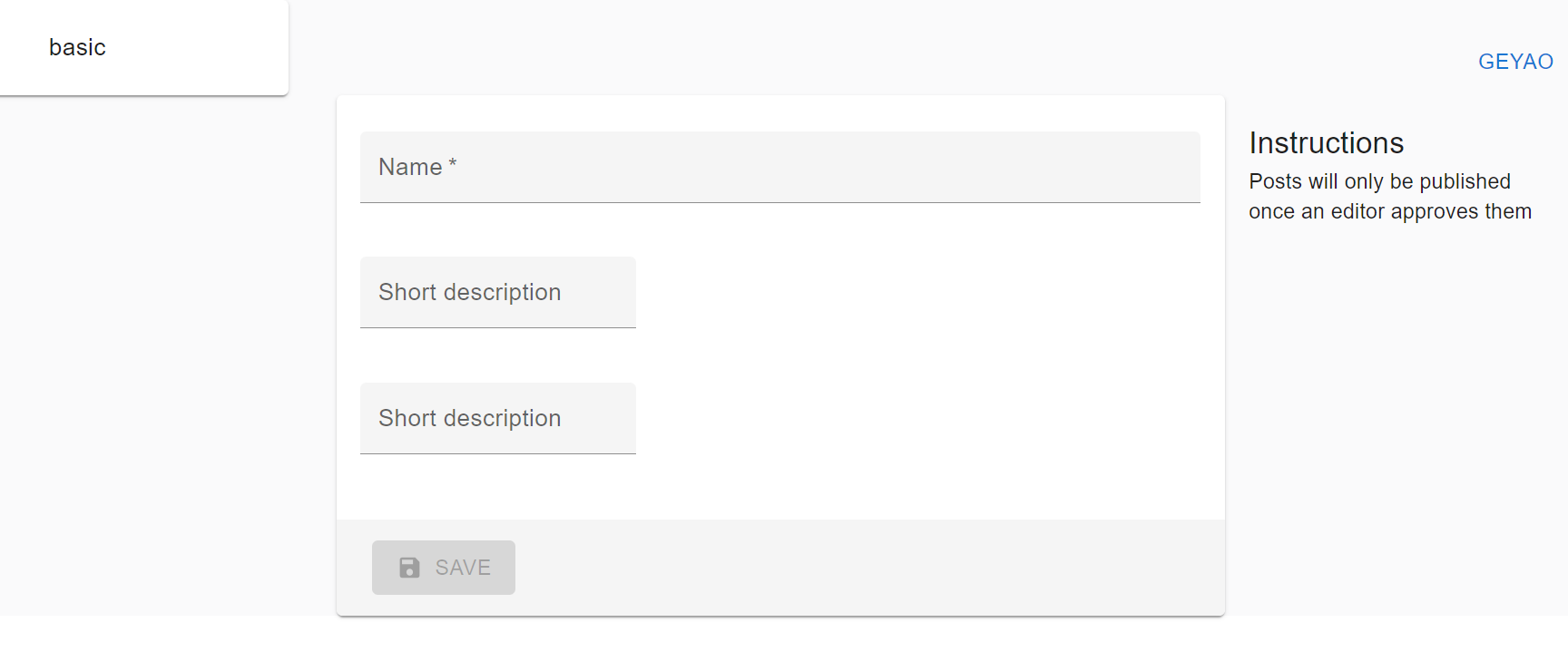
Task: Click the required Name input field
Action: tap(779, 167)
